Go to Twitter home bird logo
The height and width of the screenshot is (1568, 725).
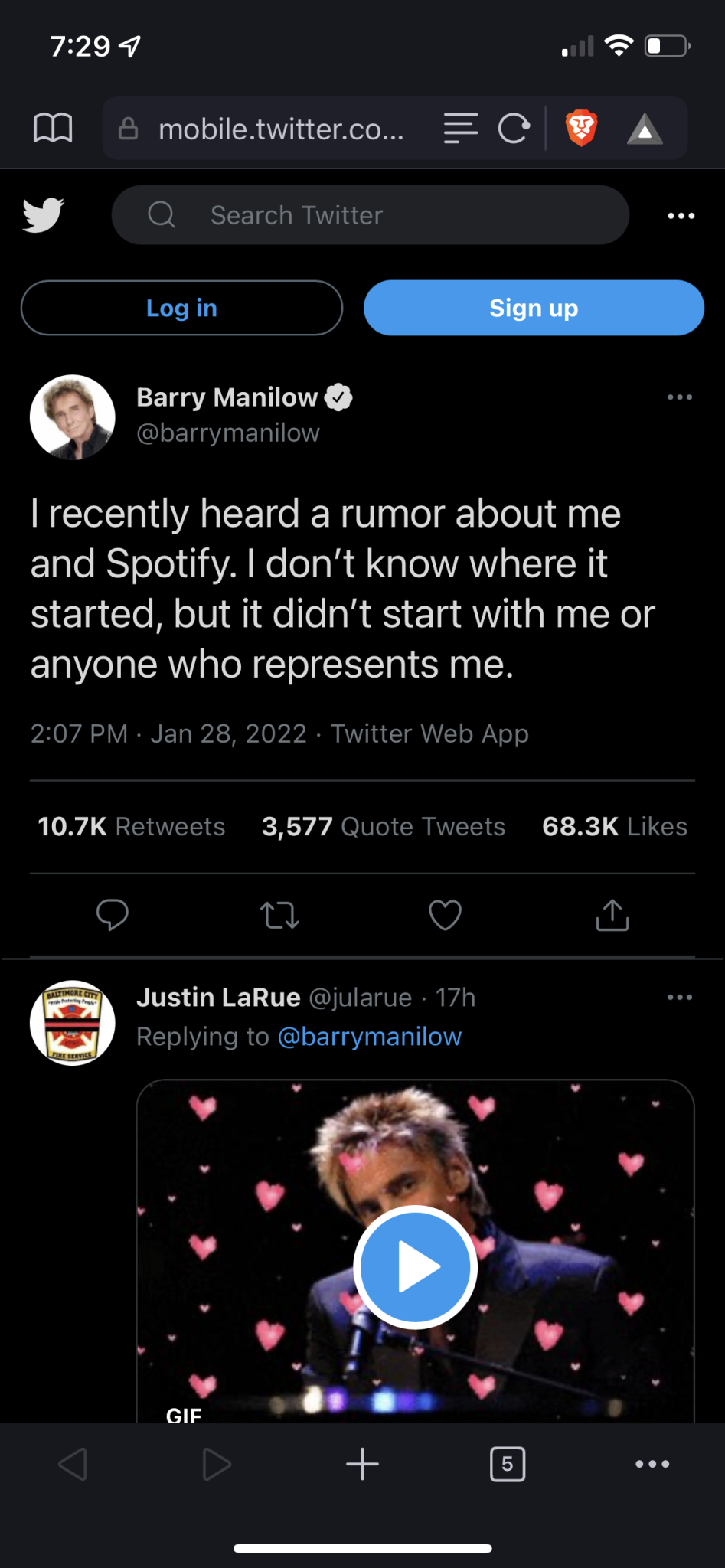tap(43, 215)
